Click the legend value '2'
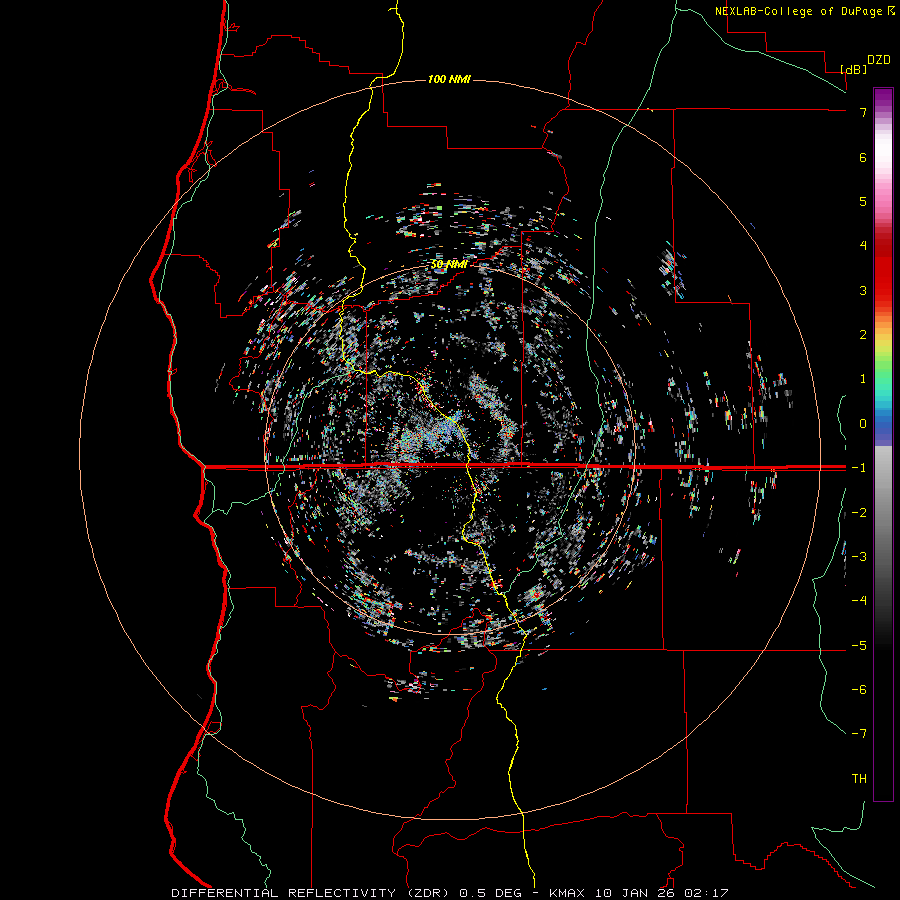900x900 pixels. click(863, 335)
